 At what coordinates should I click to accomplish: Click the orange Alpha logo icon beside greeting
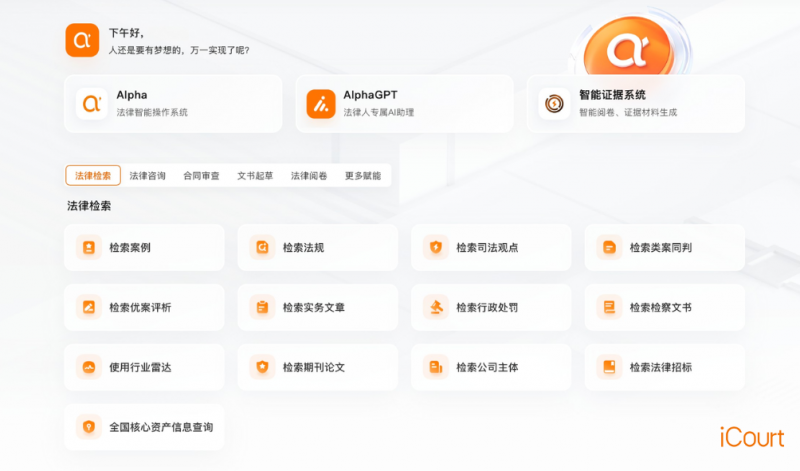(82, 41)
